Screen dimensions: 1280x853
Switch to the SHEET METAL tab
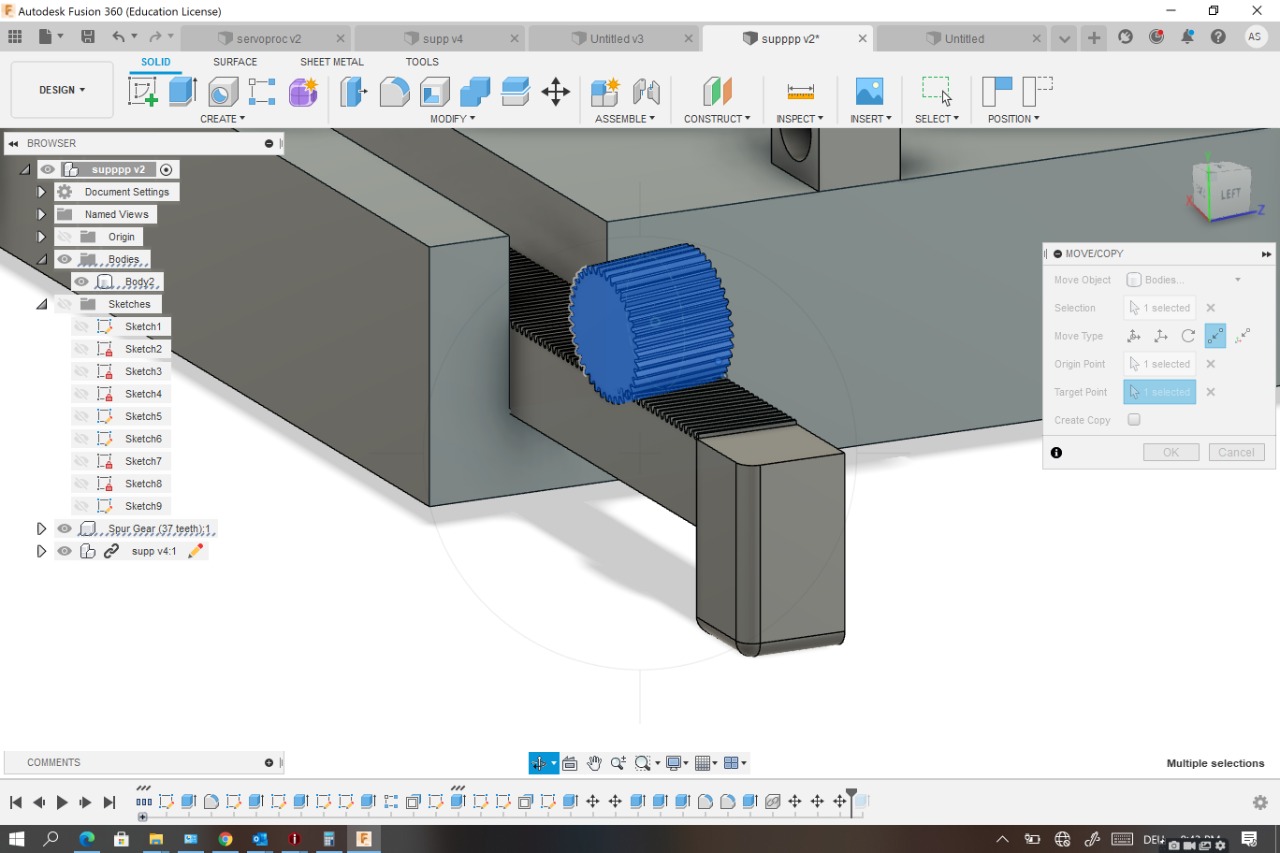pos(332,62)
